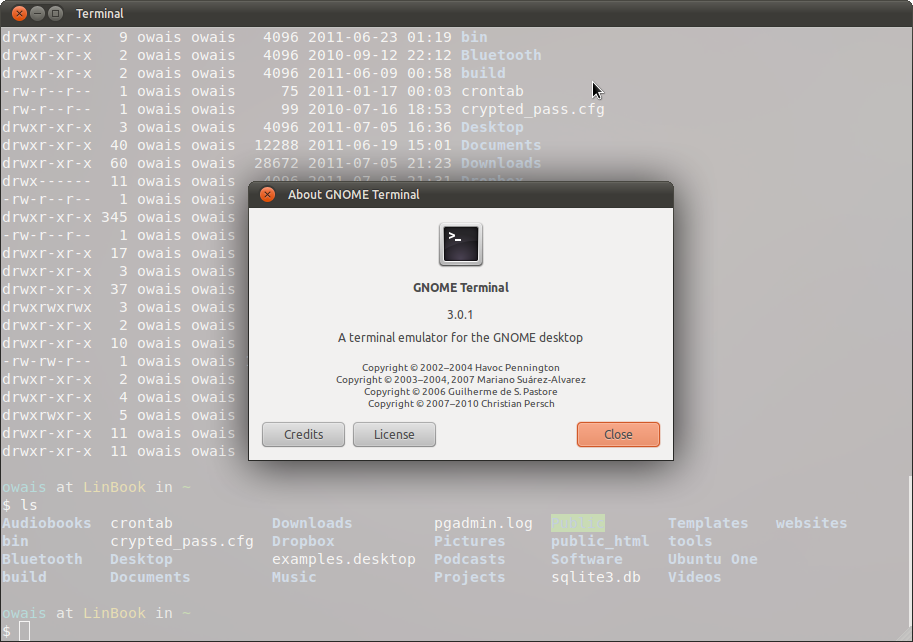Click the Havoc Pennington copyright line
913x642 pixels.
461,367
